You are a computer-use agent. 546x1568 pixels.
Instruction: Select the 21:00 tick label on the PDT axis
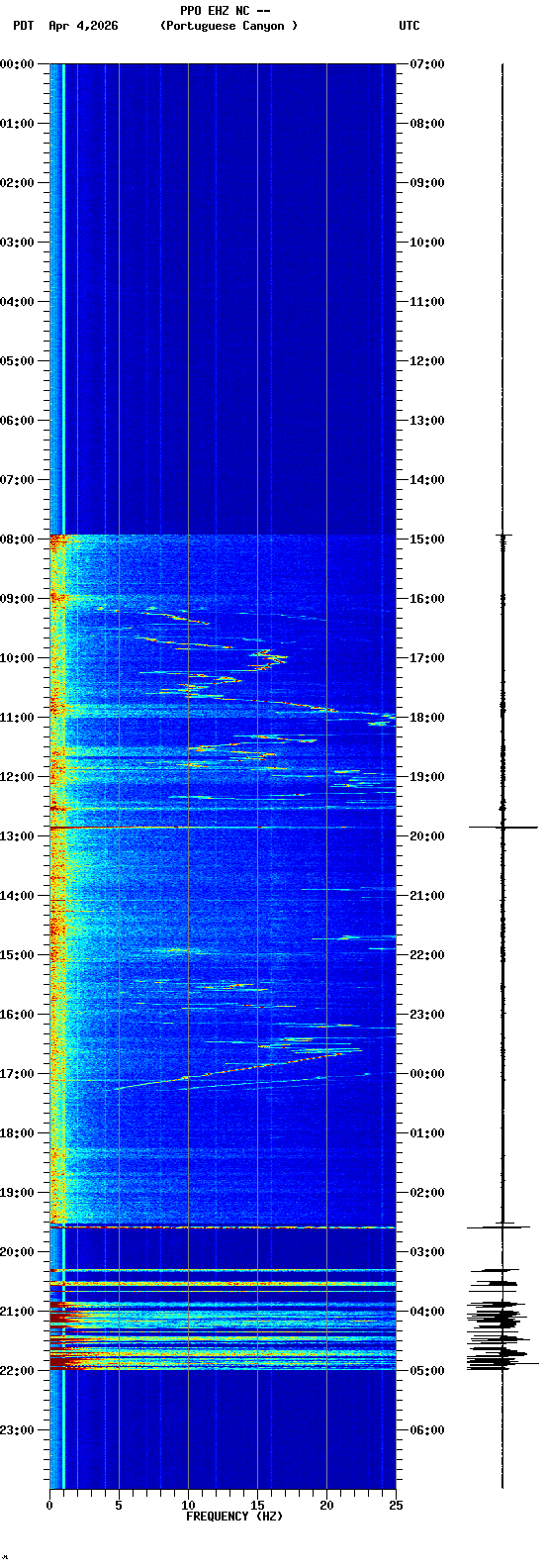[x=18, y=1312]
